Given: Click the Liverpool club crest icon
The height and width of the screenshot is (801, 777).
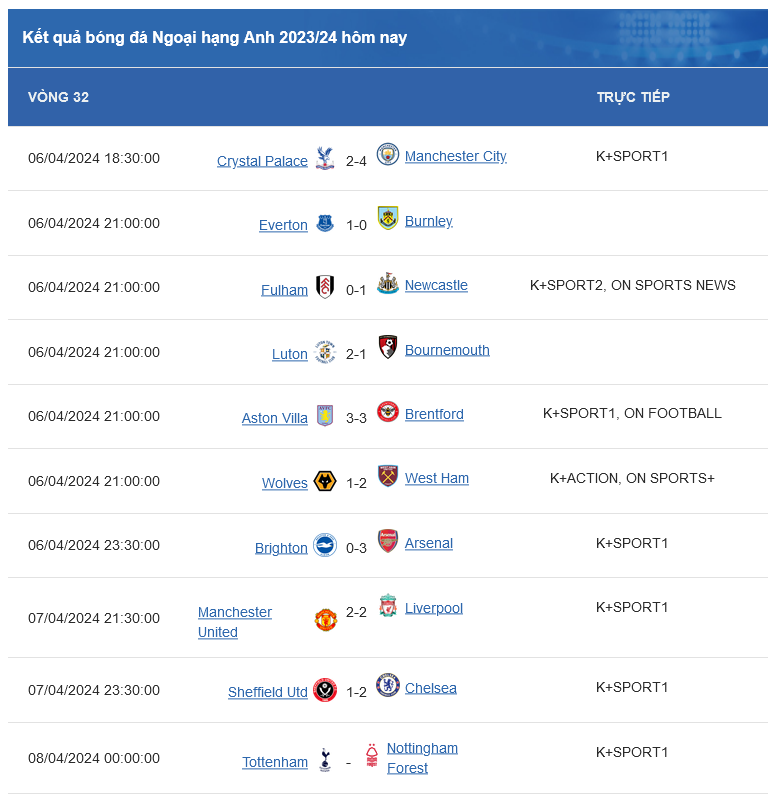Looking at the screenshot, I should [390, 604].
